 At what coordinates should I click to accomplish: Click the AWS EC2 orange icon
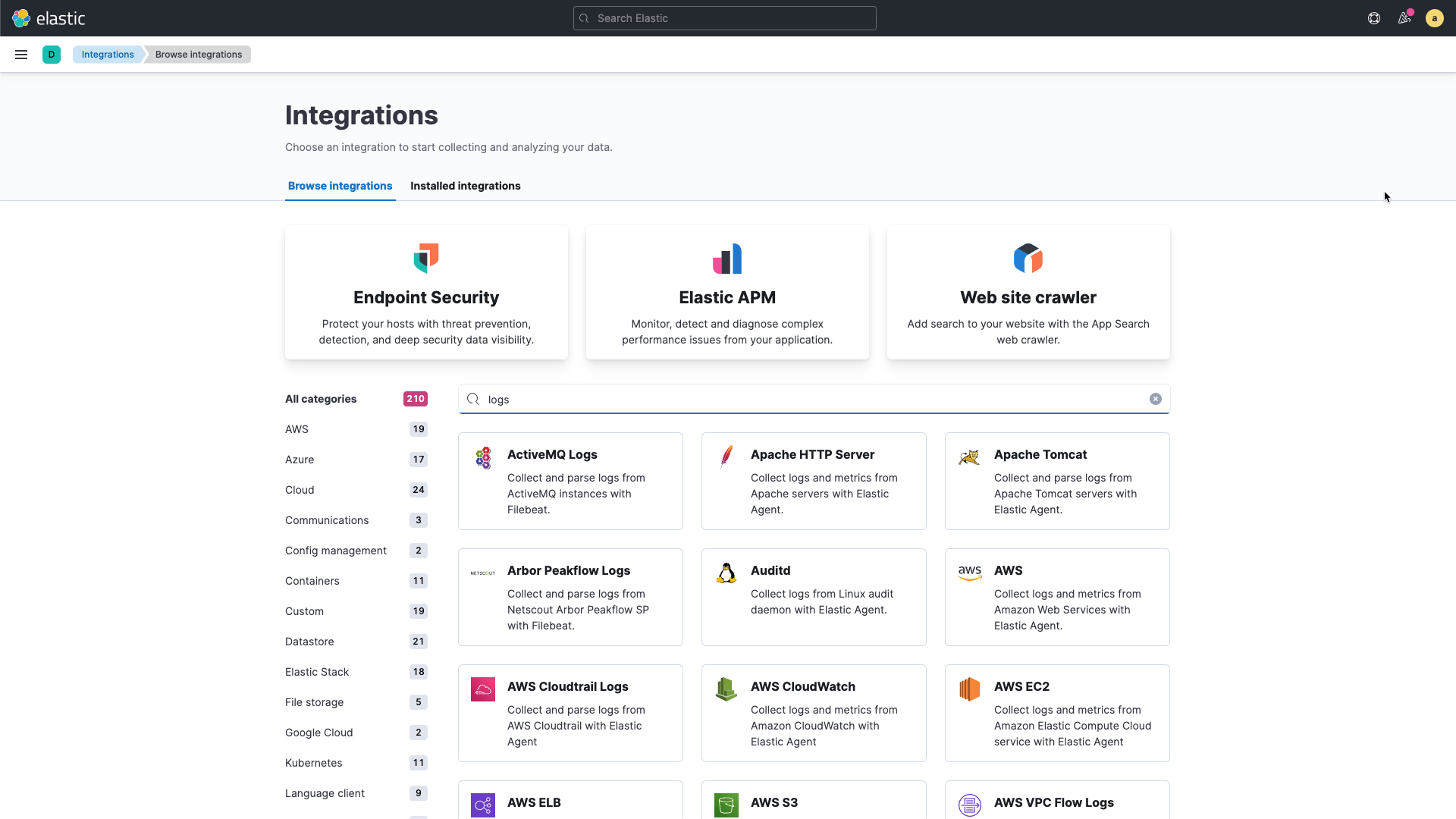pos(970,689)
